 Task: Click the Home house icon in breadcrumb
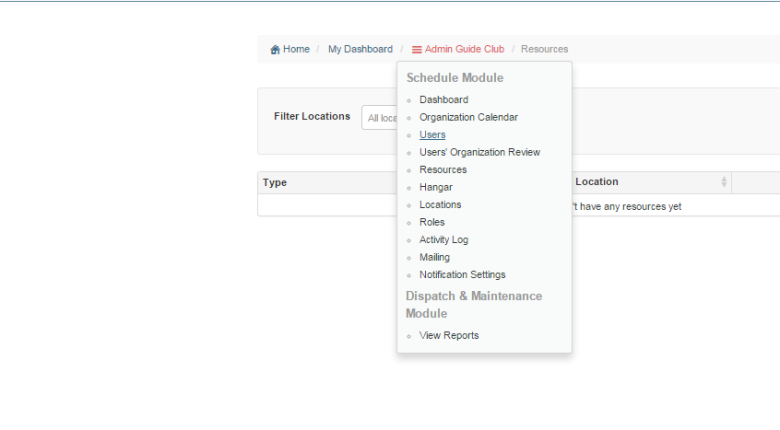click(275, 49)
